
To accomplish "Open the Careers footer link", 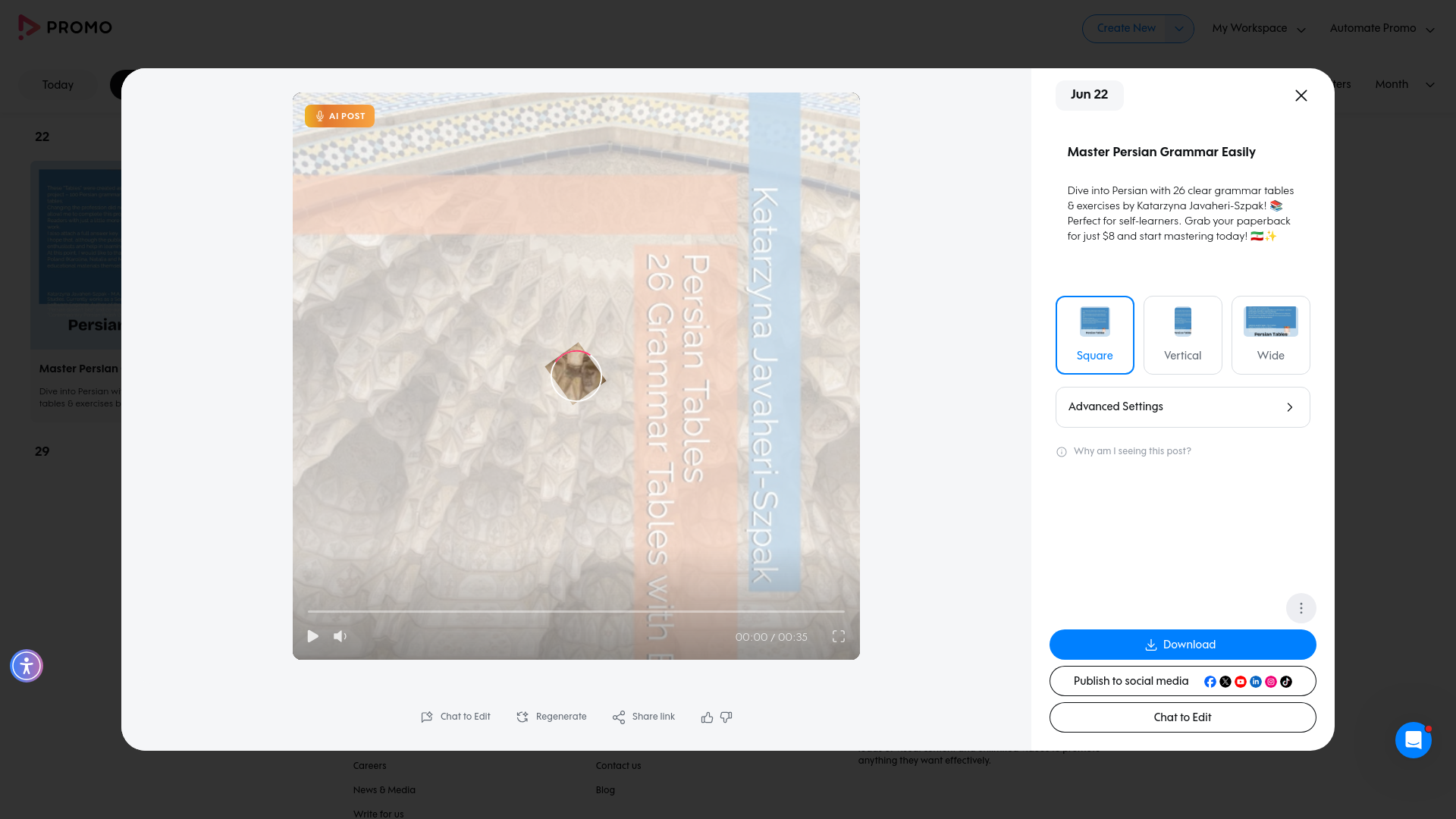I will (x=369, y=766).
